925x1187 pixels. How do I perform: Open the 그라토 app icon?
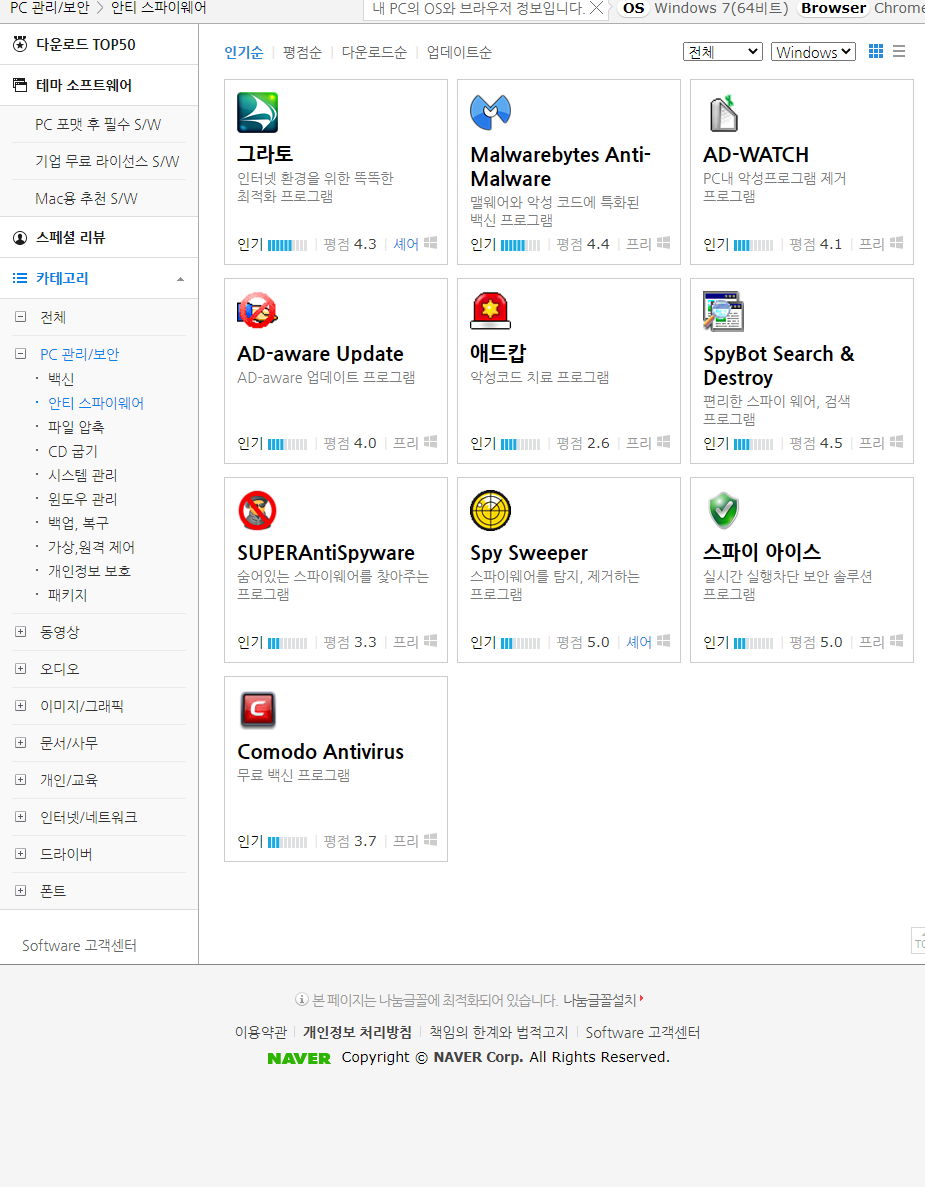pos(257,113)
